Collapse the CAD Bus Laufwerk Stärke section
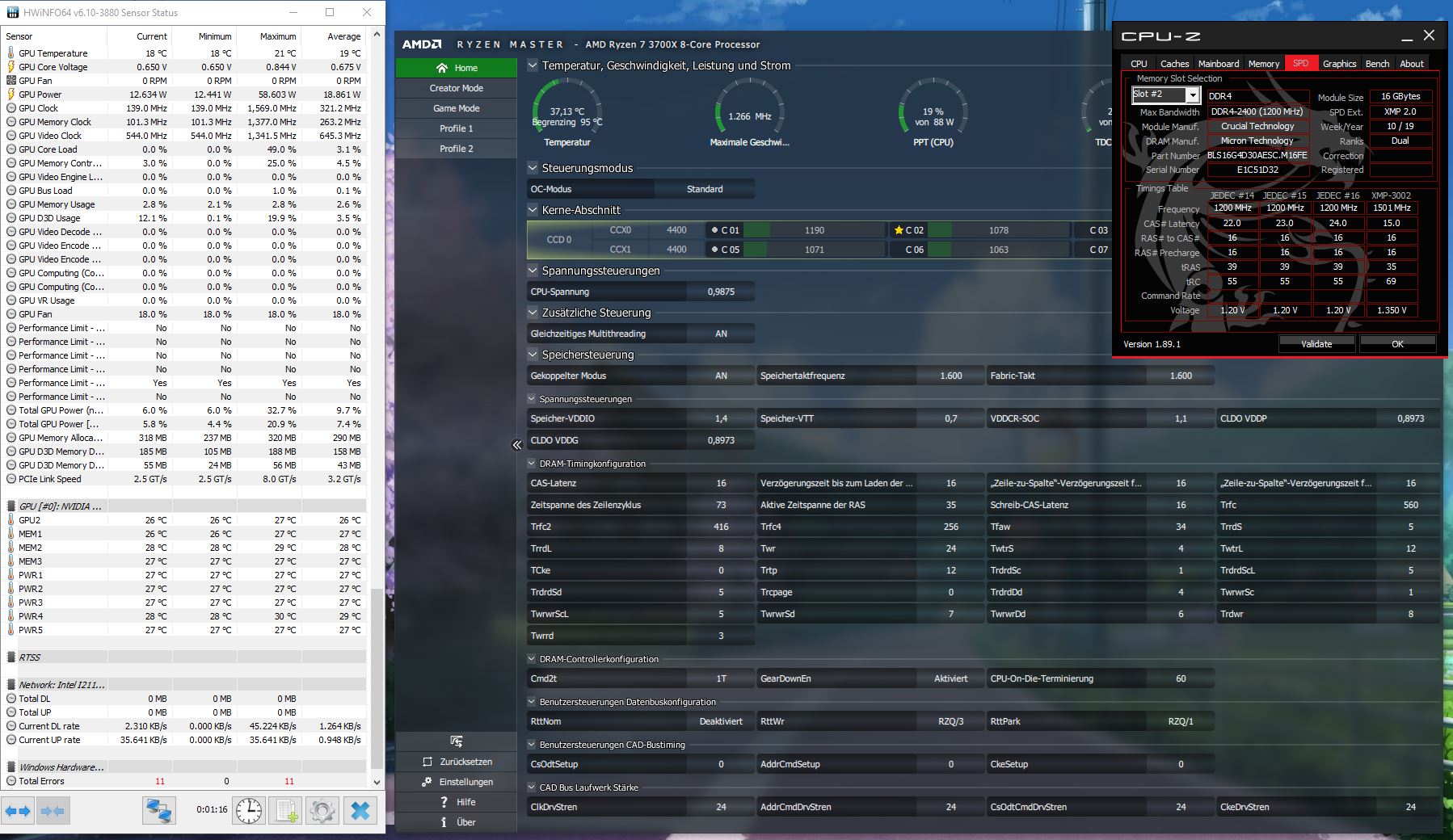 pyautogui.click(x=532, y=787)
